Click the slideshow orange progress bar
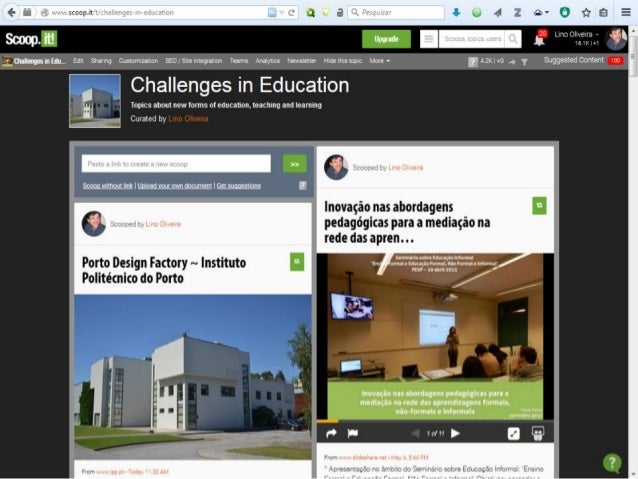 (328, 421)
